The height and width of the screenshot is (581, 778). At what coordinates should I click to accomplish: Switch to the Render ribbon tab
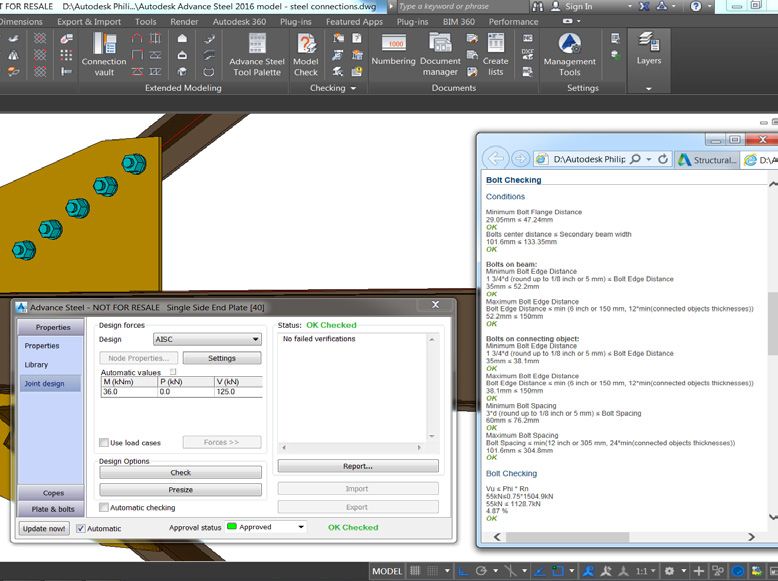click(x=184, y=21)
